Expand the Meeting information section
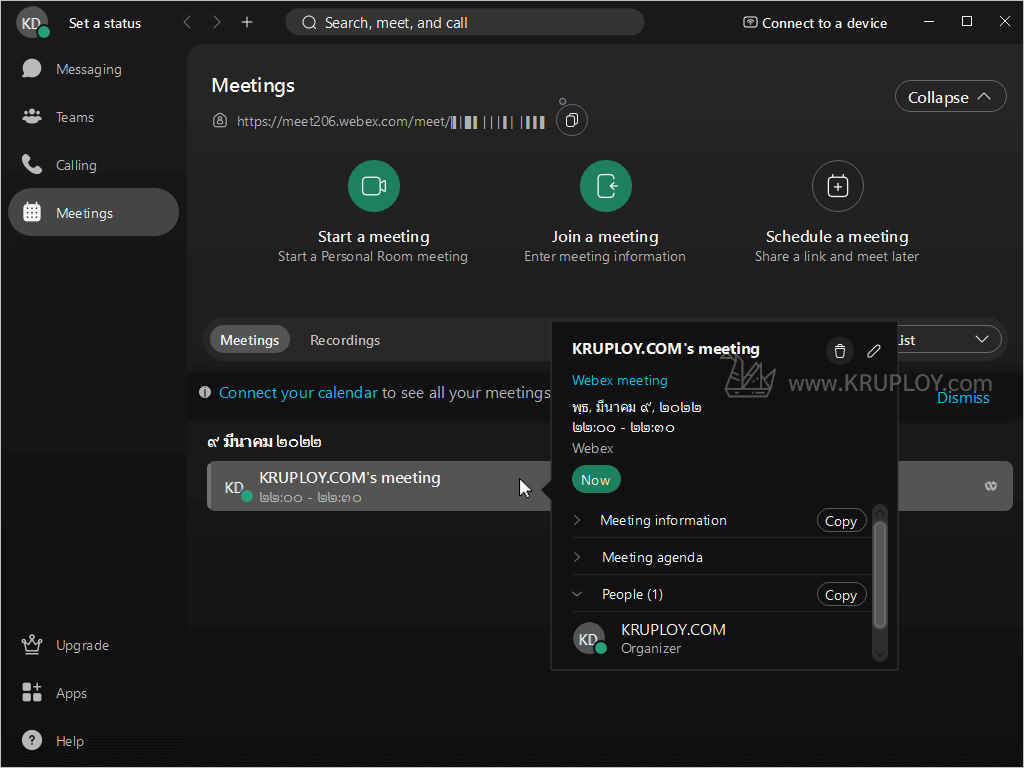Screen dimensions: 1024x768 [577, 520]
